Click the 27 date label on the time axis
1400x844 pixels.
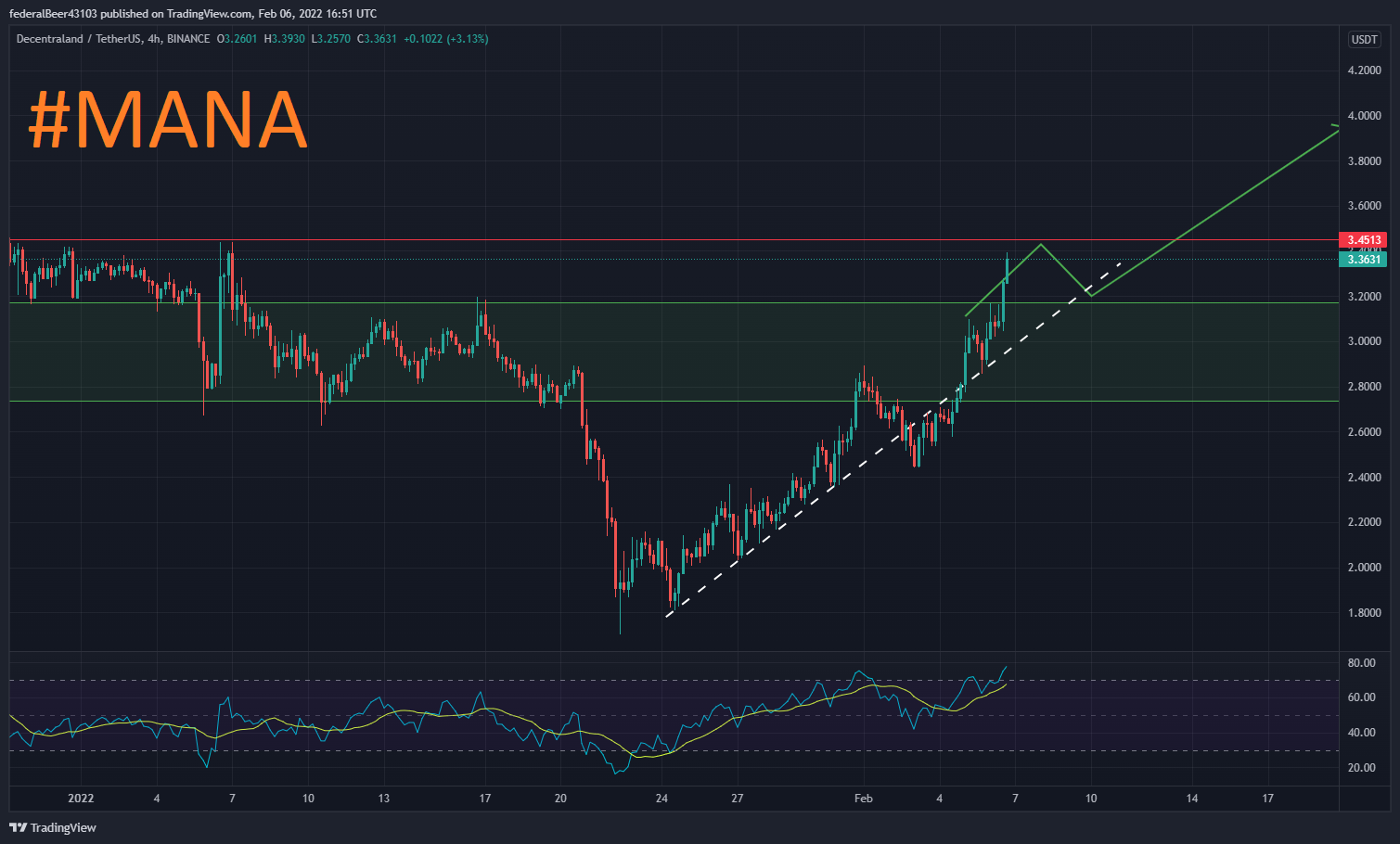(738, 799)
